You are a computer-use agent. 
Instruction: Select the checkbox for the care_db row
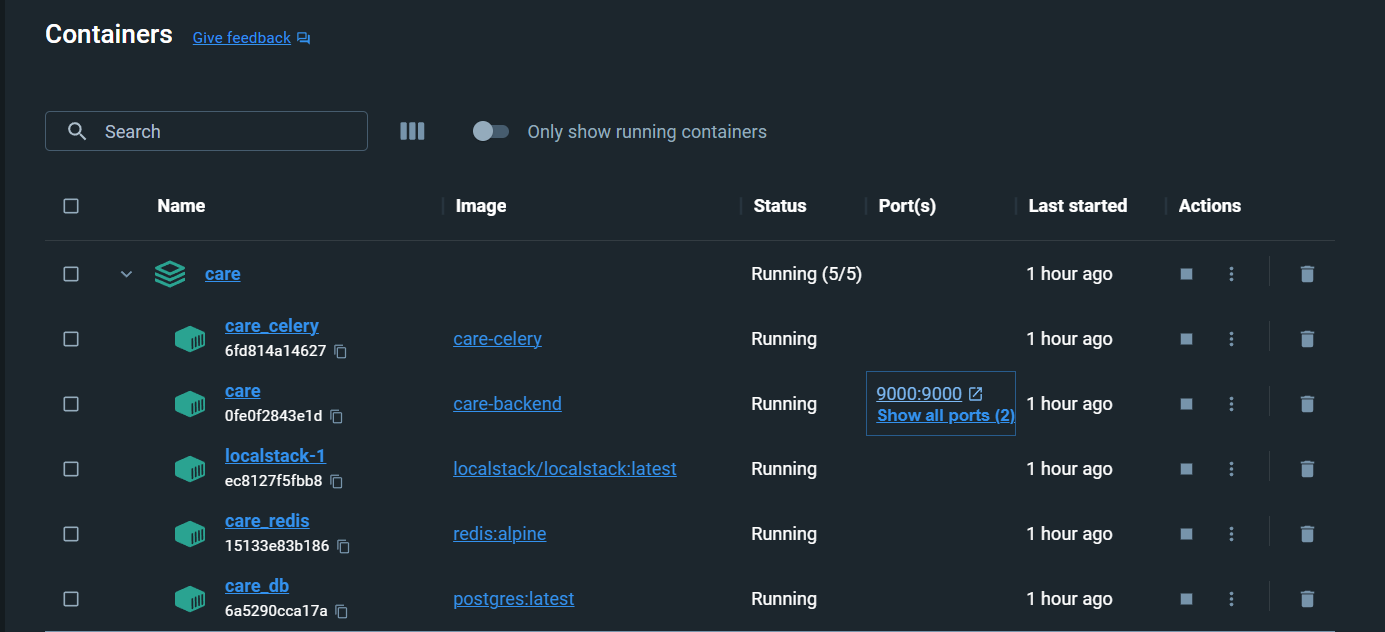point(71,598)
